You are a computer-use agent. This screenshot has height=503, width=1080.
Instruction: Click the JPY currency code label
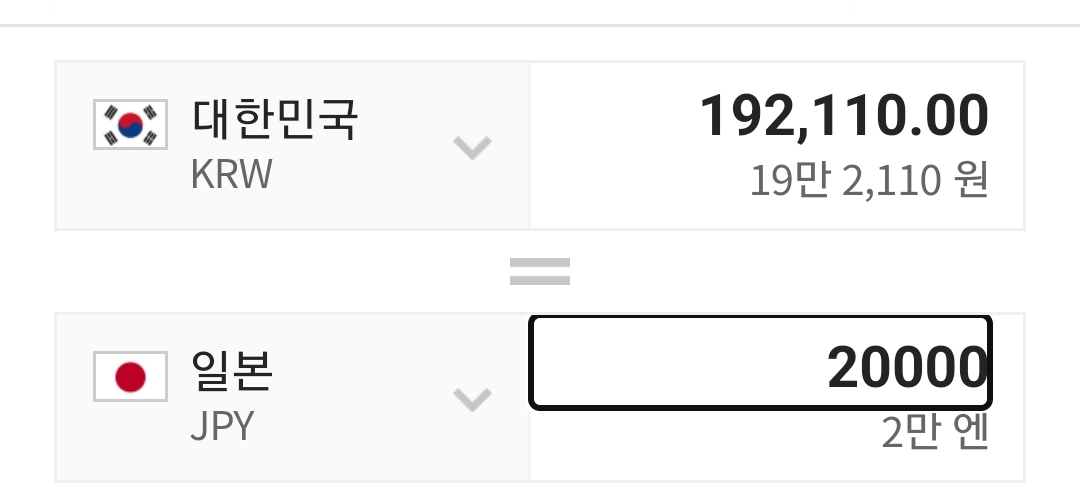222,426
